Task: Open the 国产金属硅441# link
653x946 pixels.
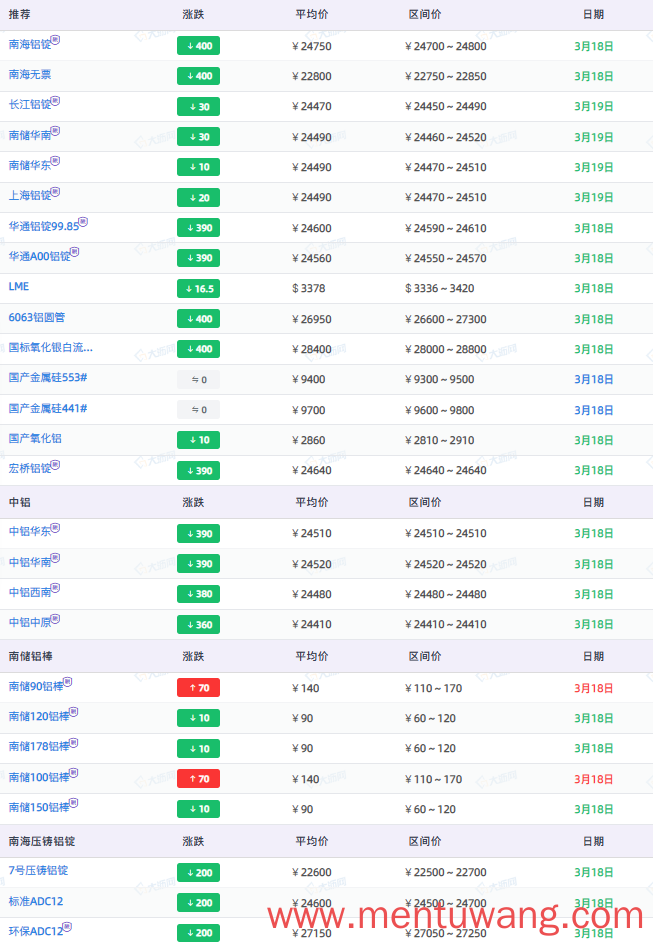Action: pyautogui.click(x=48, y=409)
